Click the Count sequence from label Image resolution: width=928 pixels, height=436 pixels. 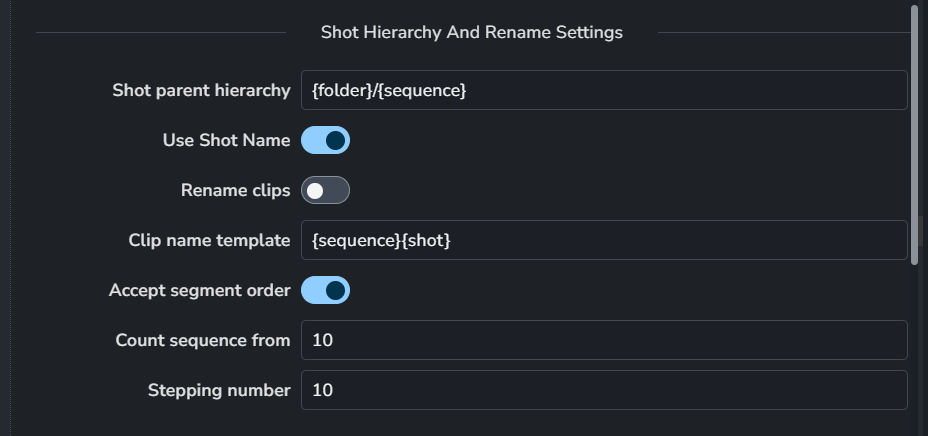point(203,341)
